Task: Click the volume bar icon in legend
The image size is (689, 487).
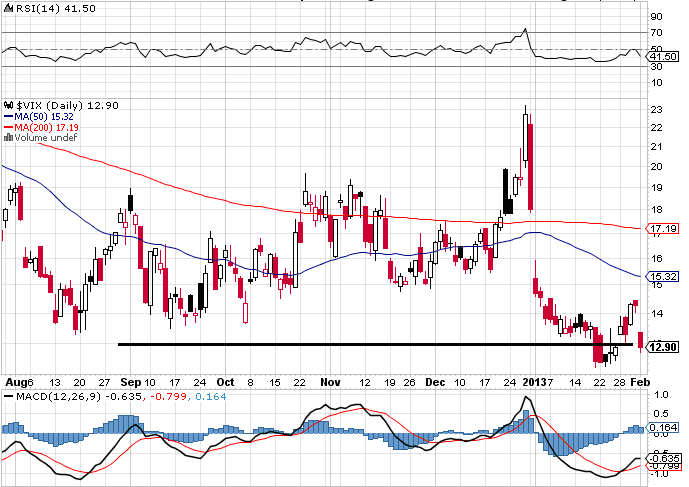Action: [x=8, y=138]
